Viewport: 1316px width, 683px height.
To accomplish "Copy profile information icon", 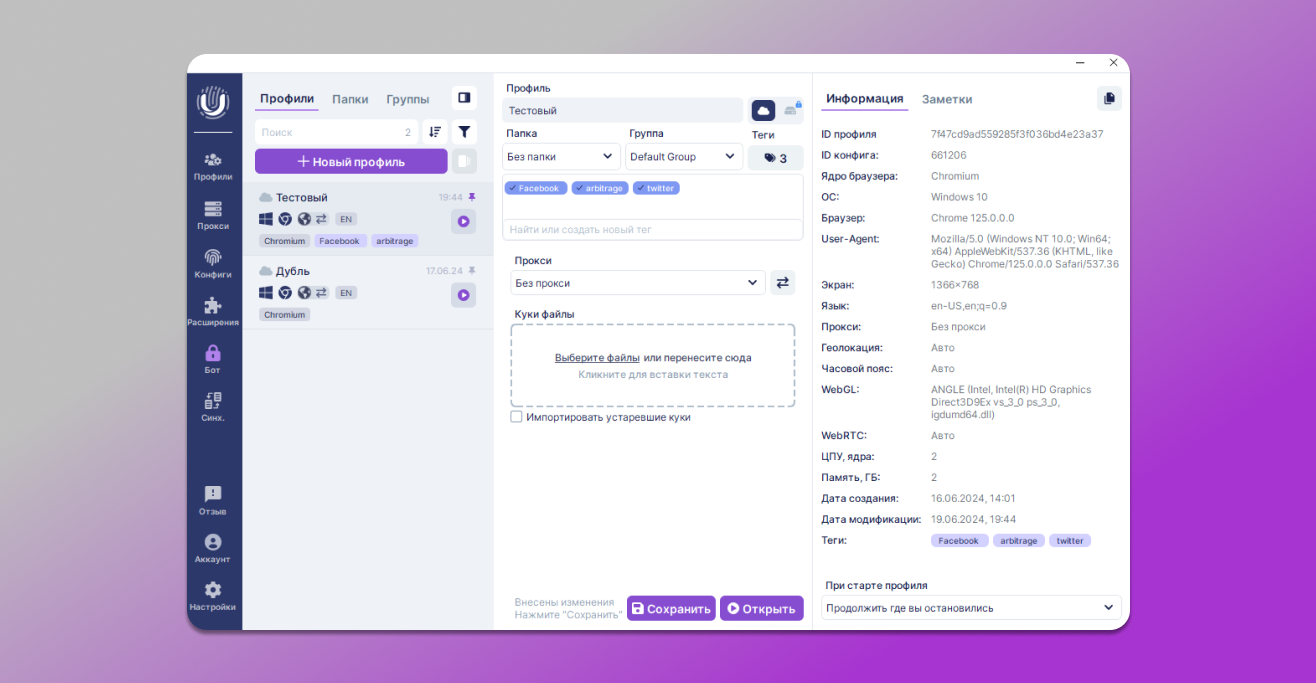I will tap(1109, 98).
